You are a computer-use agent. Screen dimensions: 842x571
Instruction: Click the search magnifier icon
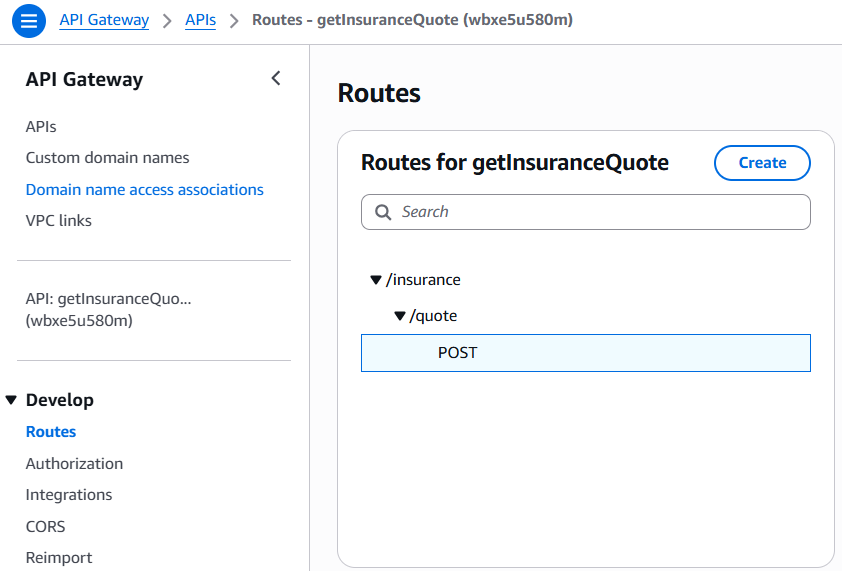point(383,212)
